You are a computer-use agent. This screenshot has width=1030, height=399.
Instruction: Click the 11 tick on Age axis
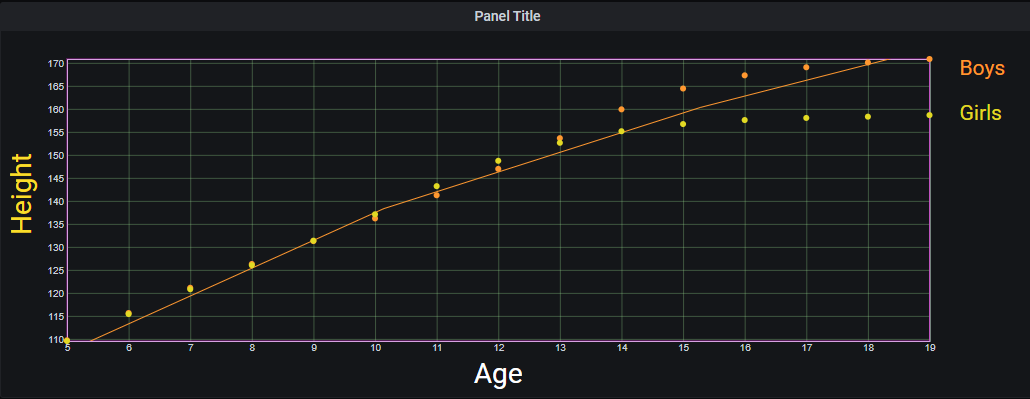(437, 348)
